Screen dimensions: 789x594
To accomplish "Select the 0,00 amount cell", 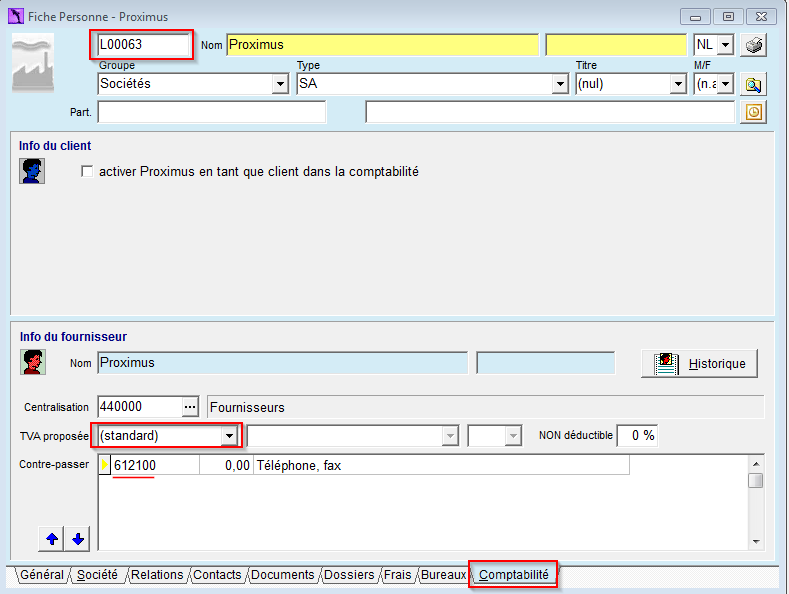I will coord(226,465).
